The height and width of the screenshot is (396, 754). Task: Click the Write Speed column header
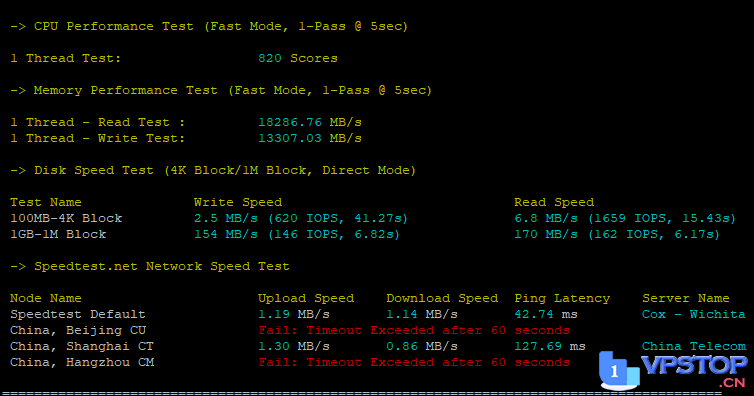click(238, 202)
